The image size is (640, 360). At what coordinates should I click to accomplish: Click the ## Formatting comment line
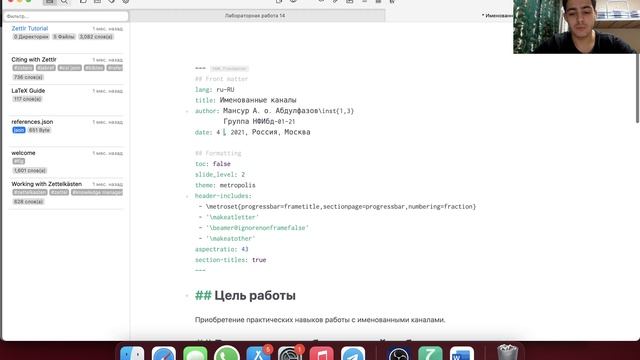tap(218, 153)
